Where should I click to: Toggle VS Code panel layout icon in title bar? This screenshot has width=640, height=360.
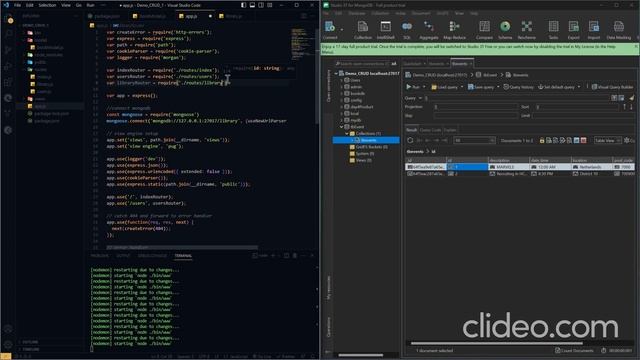252,5
